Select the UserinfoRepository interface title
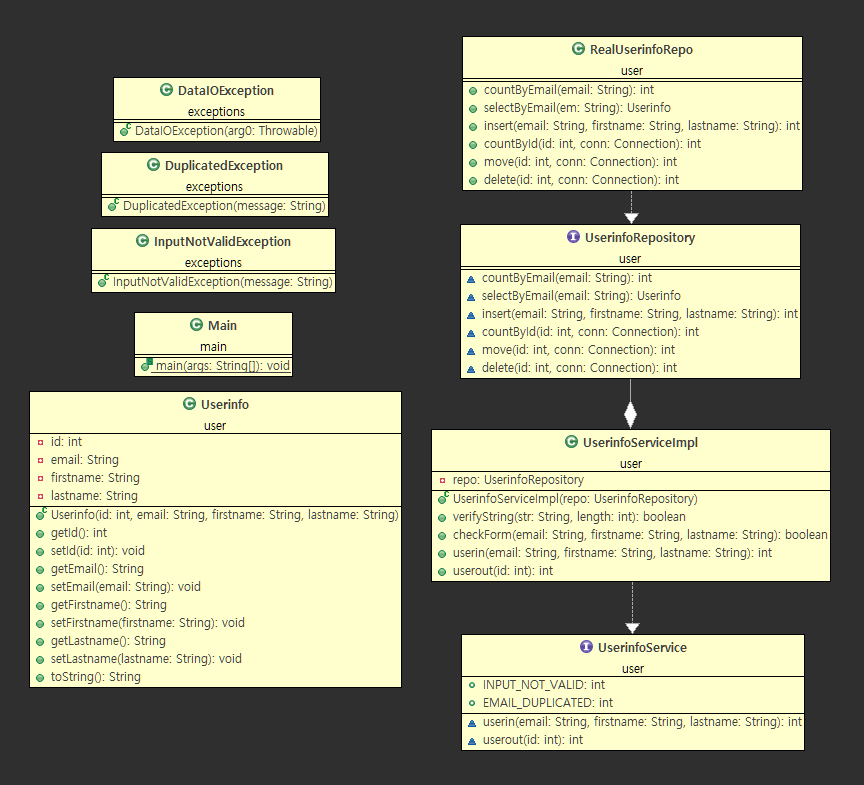864x785 pixels. click(640, 237)
